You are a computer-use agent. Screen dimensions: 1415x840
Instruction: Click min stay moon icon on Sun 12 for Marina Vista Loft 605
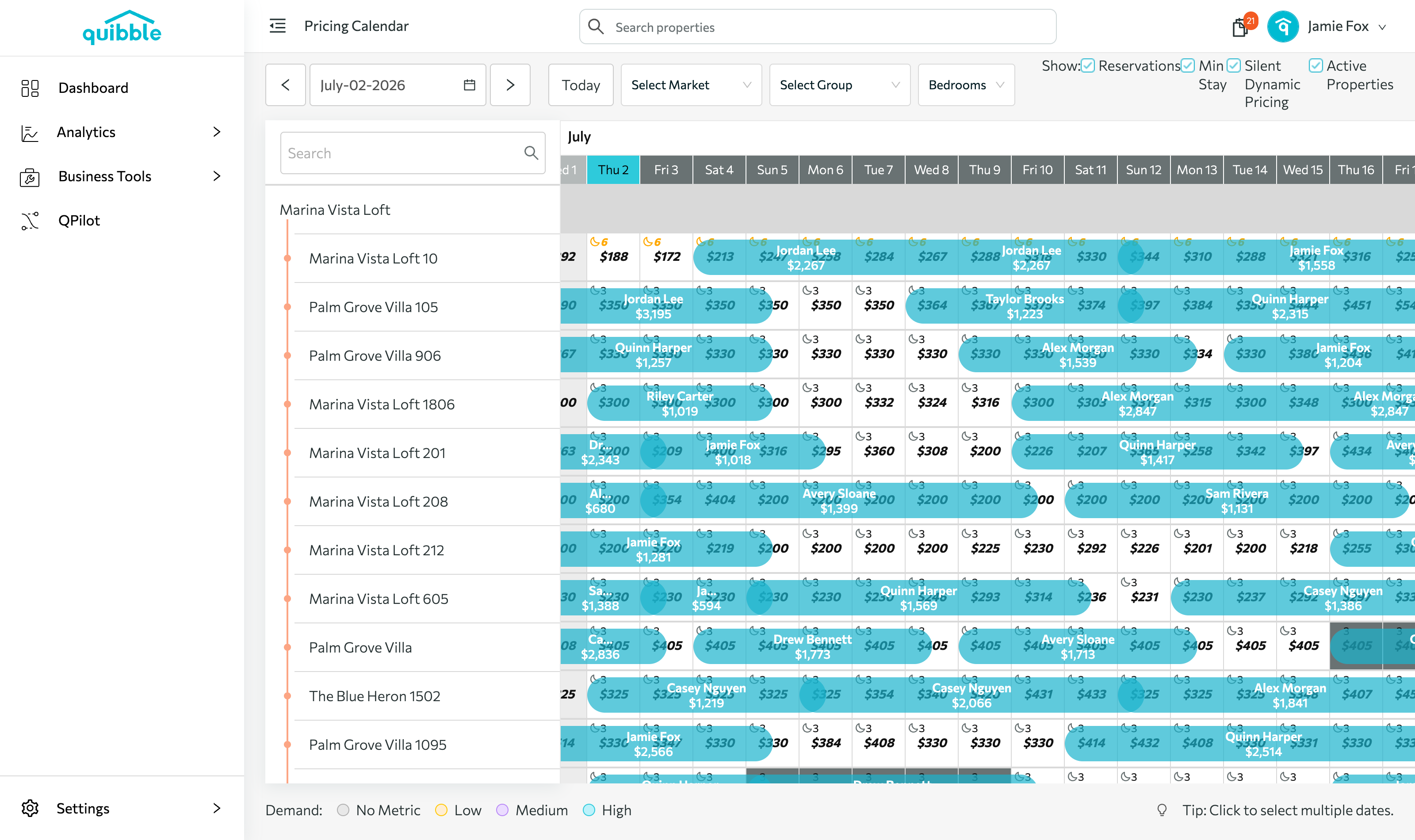(1126, 582)
